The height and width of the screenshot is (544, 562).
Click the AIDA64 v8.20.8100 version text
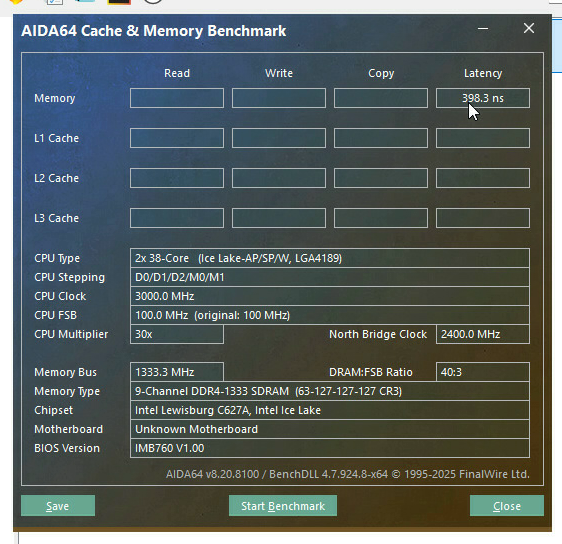(x=348, y=474)
